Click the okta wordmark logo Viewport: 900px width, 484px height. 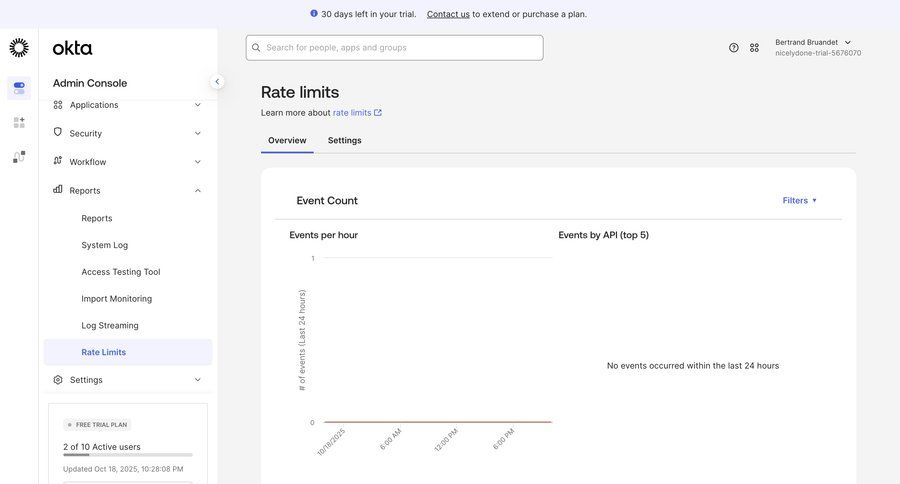(x=72, y=48)
